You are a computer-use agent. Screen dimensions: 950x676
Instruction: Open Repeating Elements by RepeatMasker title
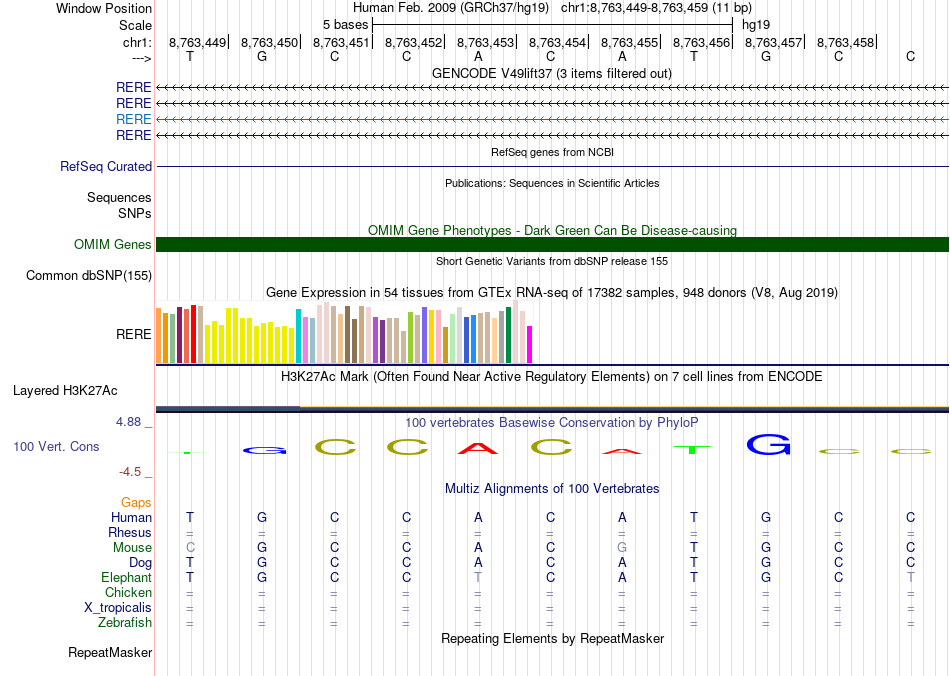click(553, 638)
